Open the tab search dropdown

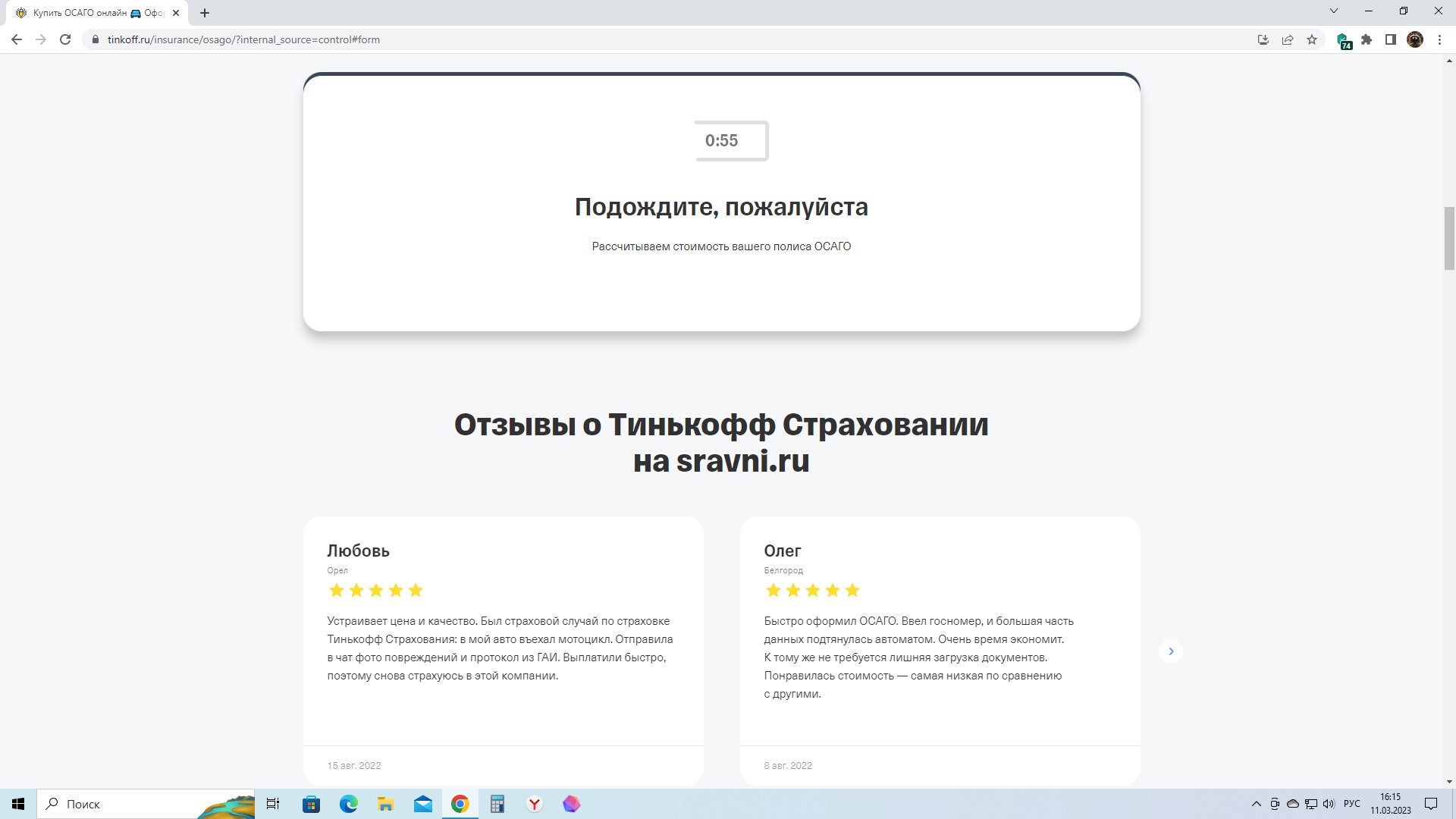(1334, 11)
